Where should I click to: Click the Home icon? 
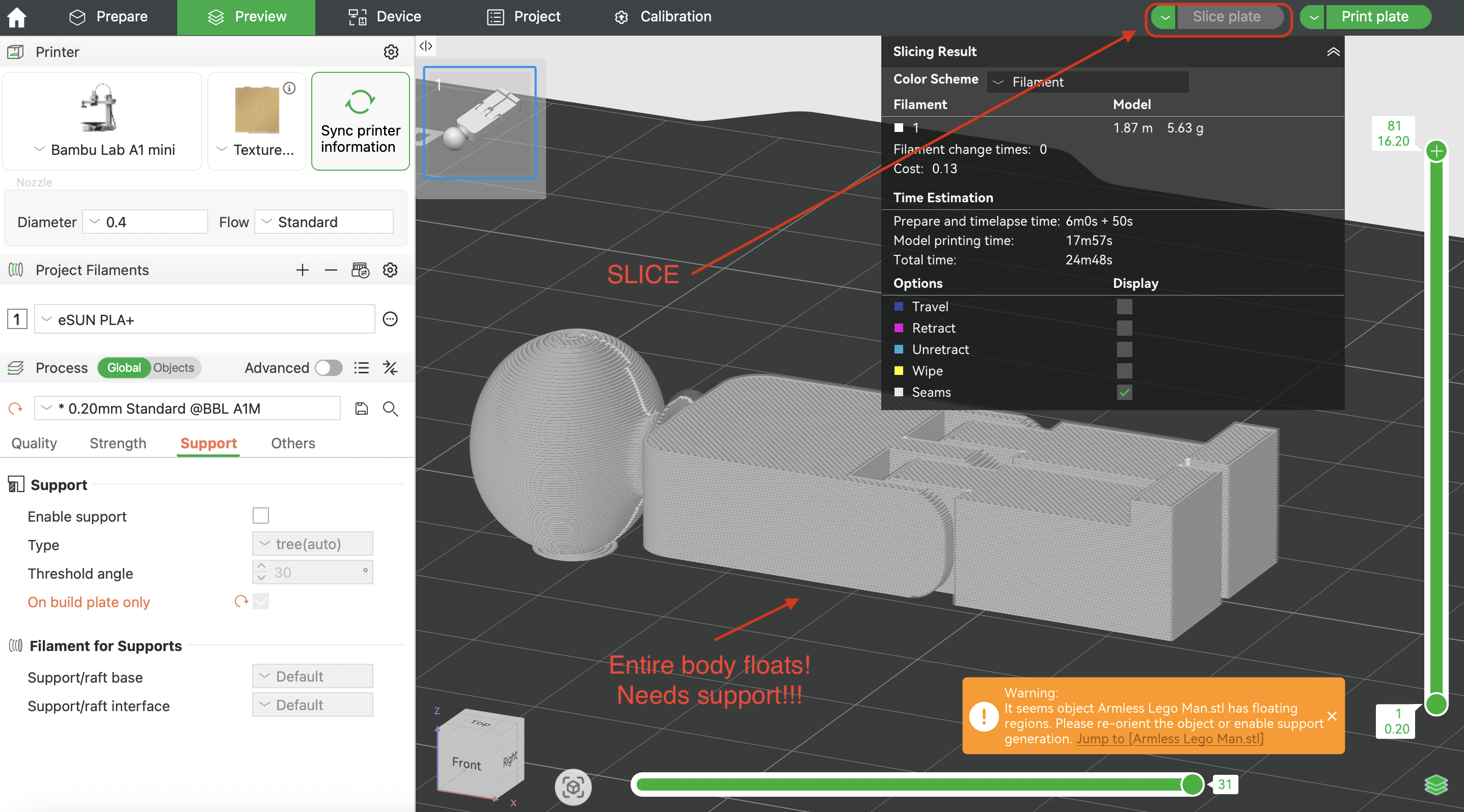(x=16, y=17)
